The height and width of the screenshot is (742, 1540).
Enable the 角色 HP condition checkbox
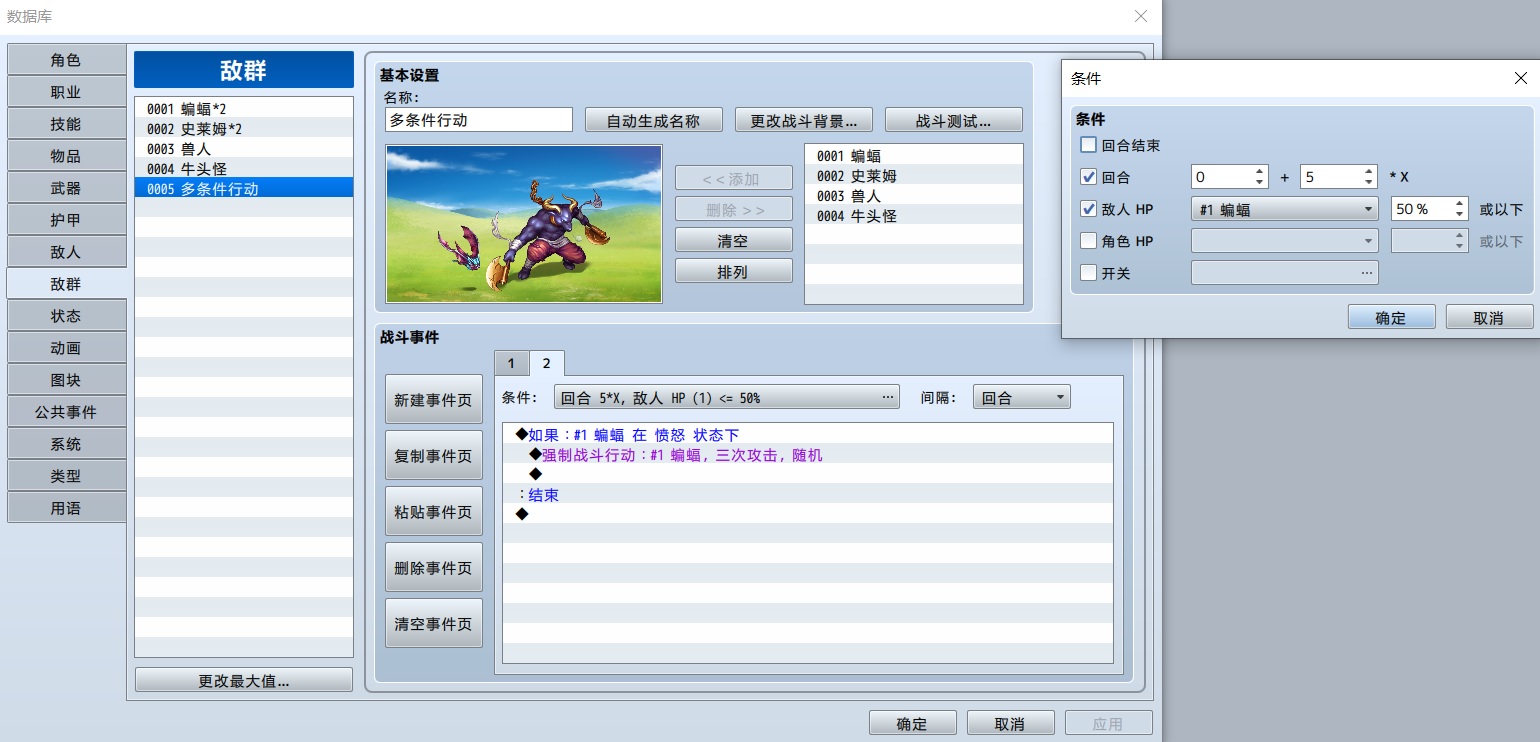(1088, 241)
